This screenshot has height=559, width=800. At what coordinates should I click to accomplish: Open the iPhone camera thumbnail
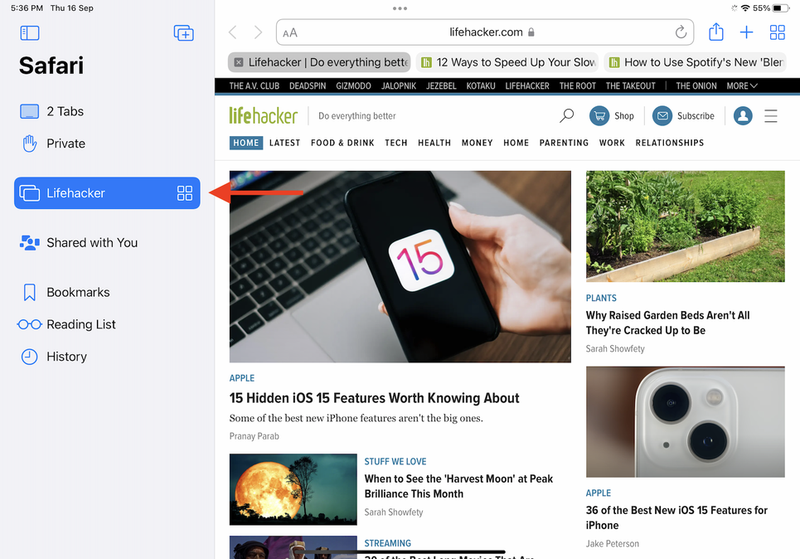(x=685, y=421)
